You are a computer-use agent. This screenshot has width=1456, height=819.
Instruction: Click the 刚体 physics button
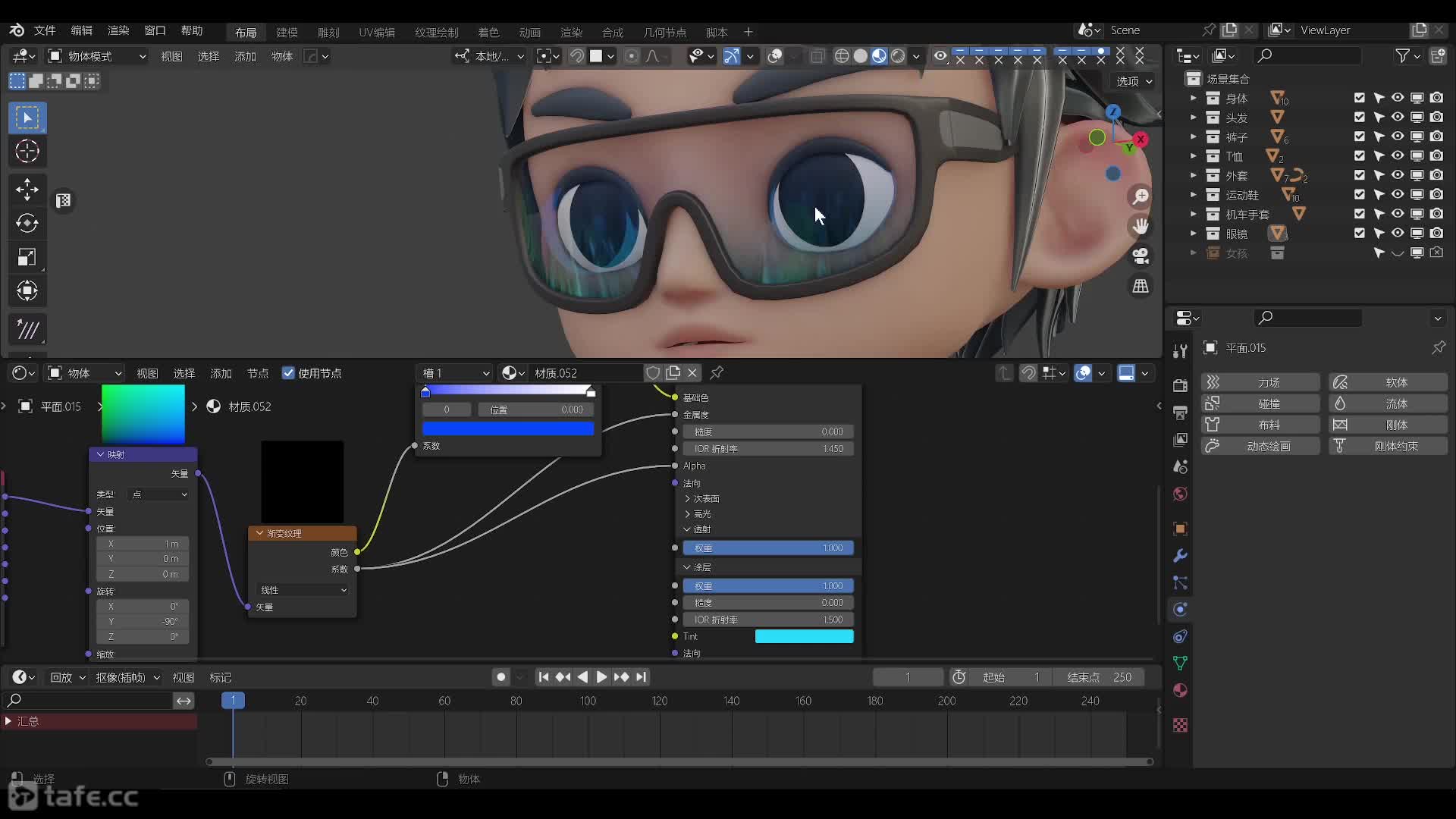1389,425
